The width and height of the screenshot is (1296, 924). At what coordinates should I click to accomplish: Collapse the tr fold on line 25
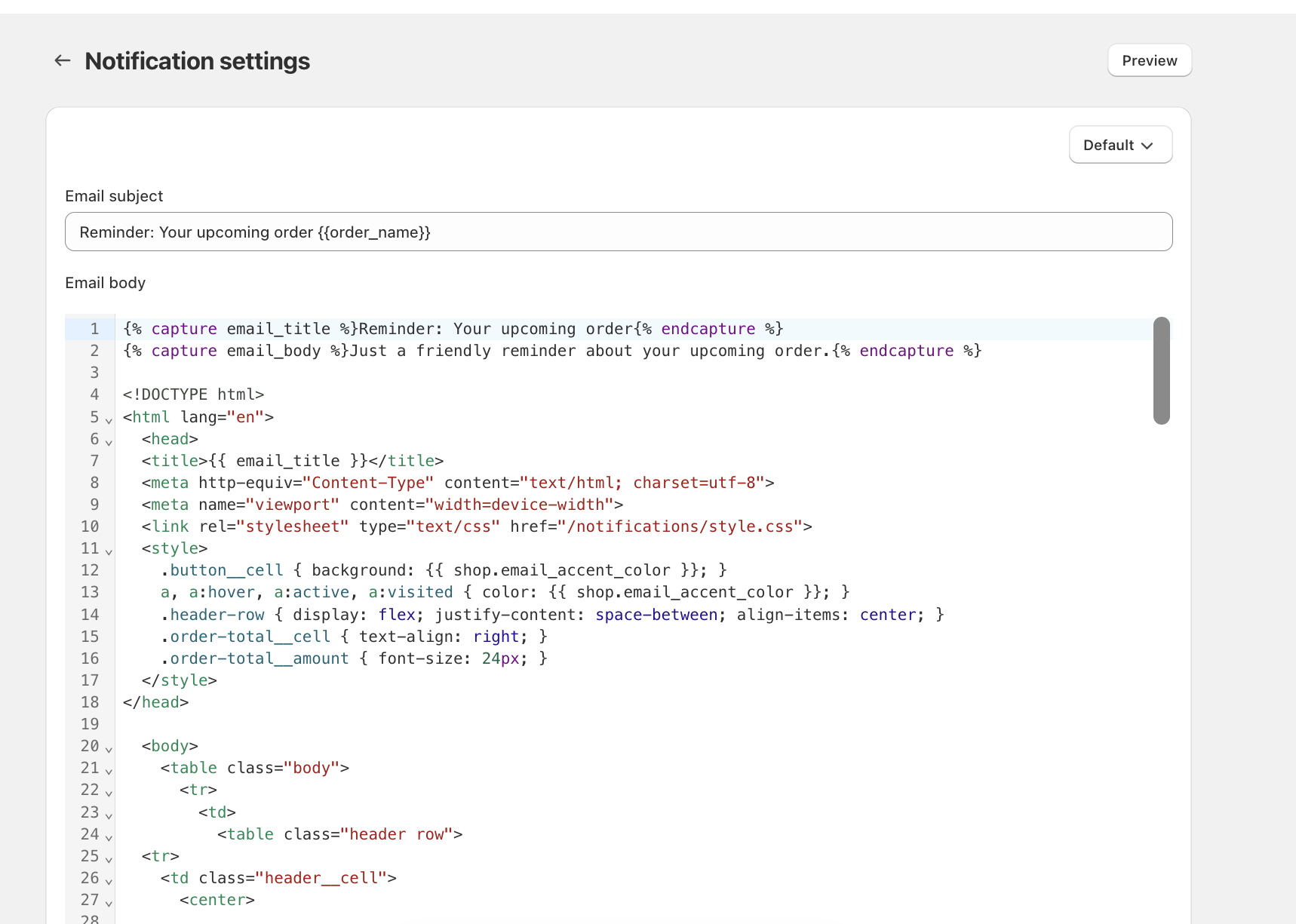coord(109,859)
